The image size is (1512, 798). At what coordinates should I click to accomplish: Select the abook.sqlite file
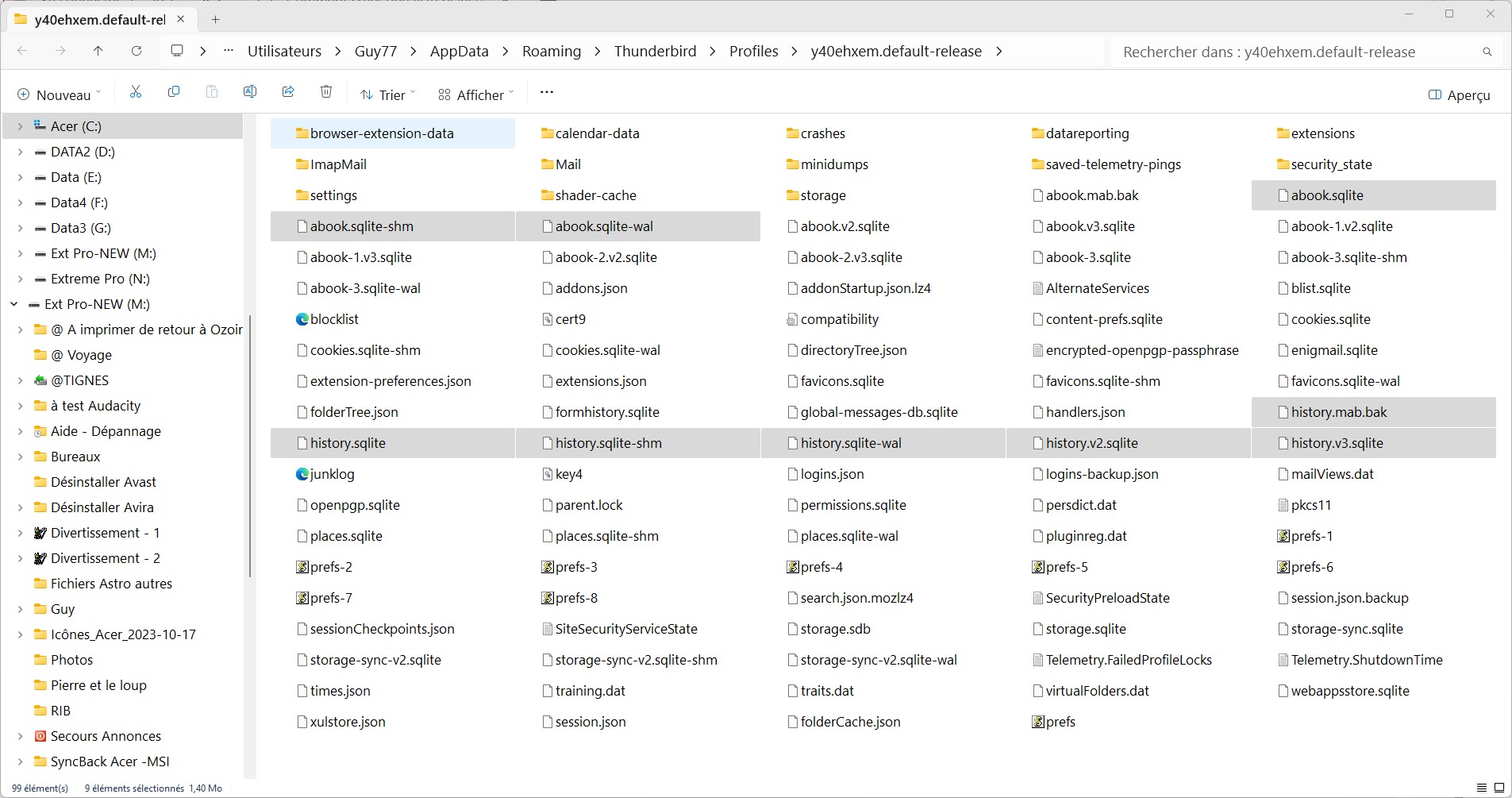click(x=1374, y=195)
